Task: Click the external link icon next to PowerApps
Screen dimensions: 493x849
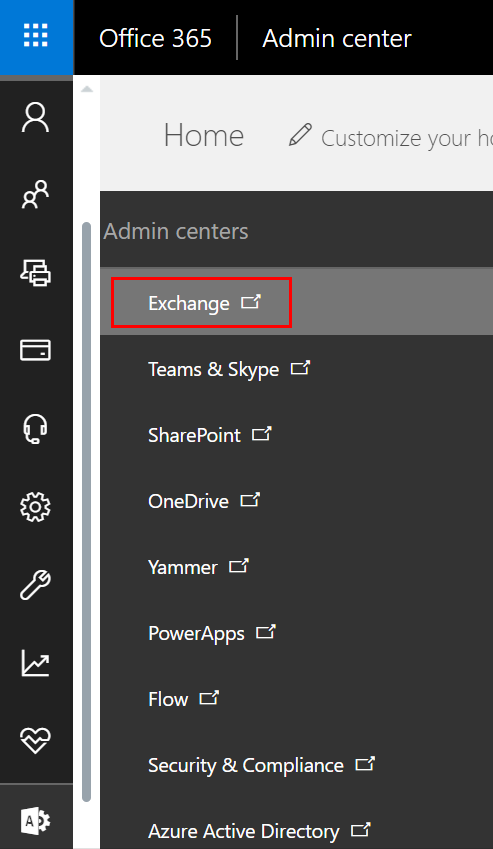Action: tap(266, 632)
